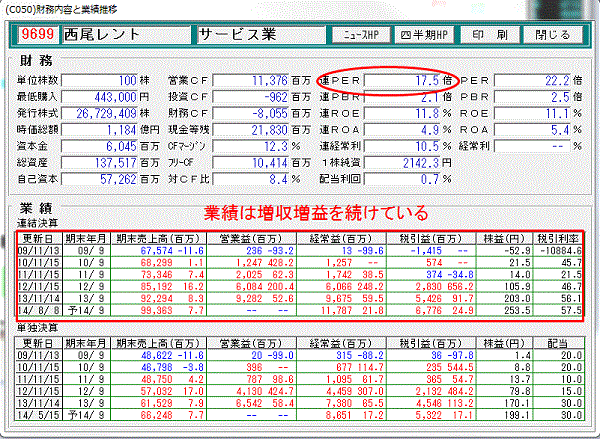This screenshot has width=600, height=439.
Task: Click consolidated ordinary profit cell 9,675
Action: tap(339, 299)
